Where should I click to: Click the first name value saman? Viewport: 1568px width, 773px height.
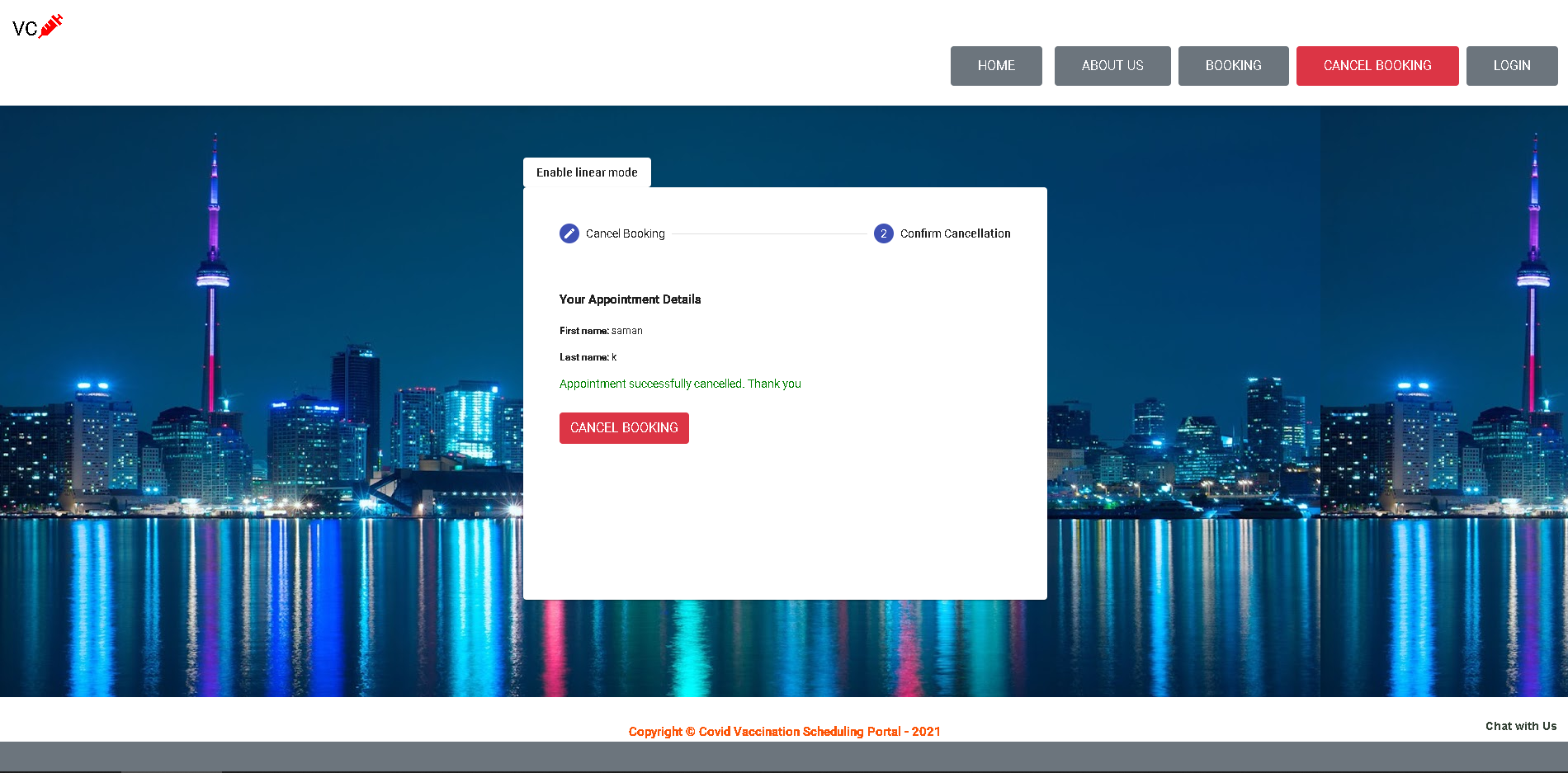point(626,331)
